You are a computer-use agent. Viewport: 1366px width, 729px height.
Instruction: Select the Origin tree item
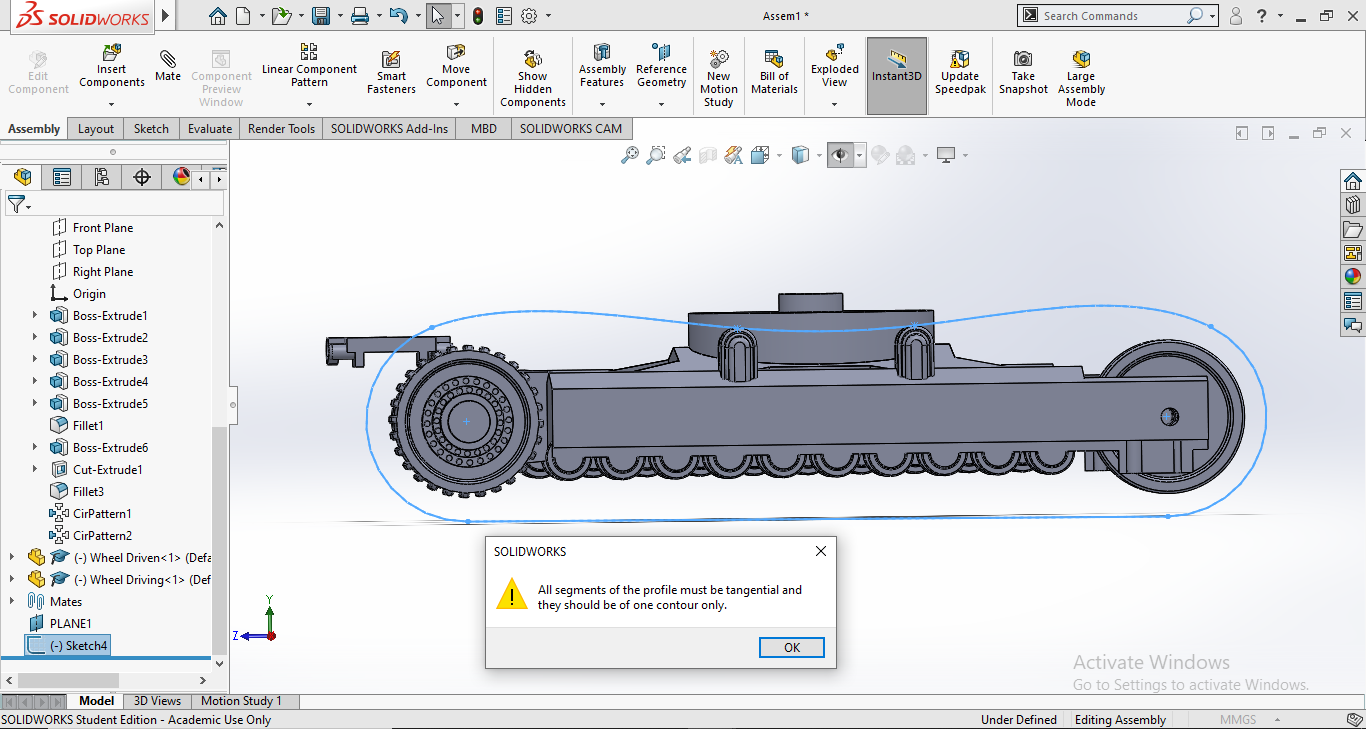78,293
